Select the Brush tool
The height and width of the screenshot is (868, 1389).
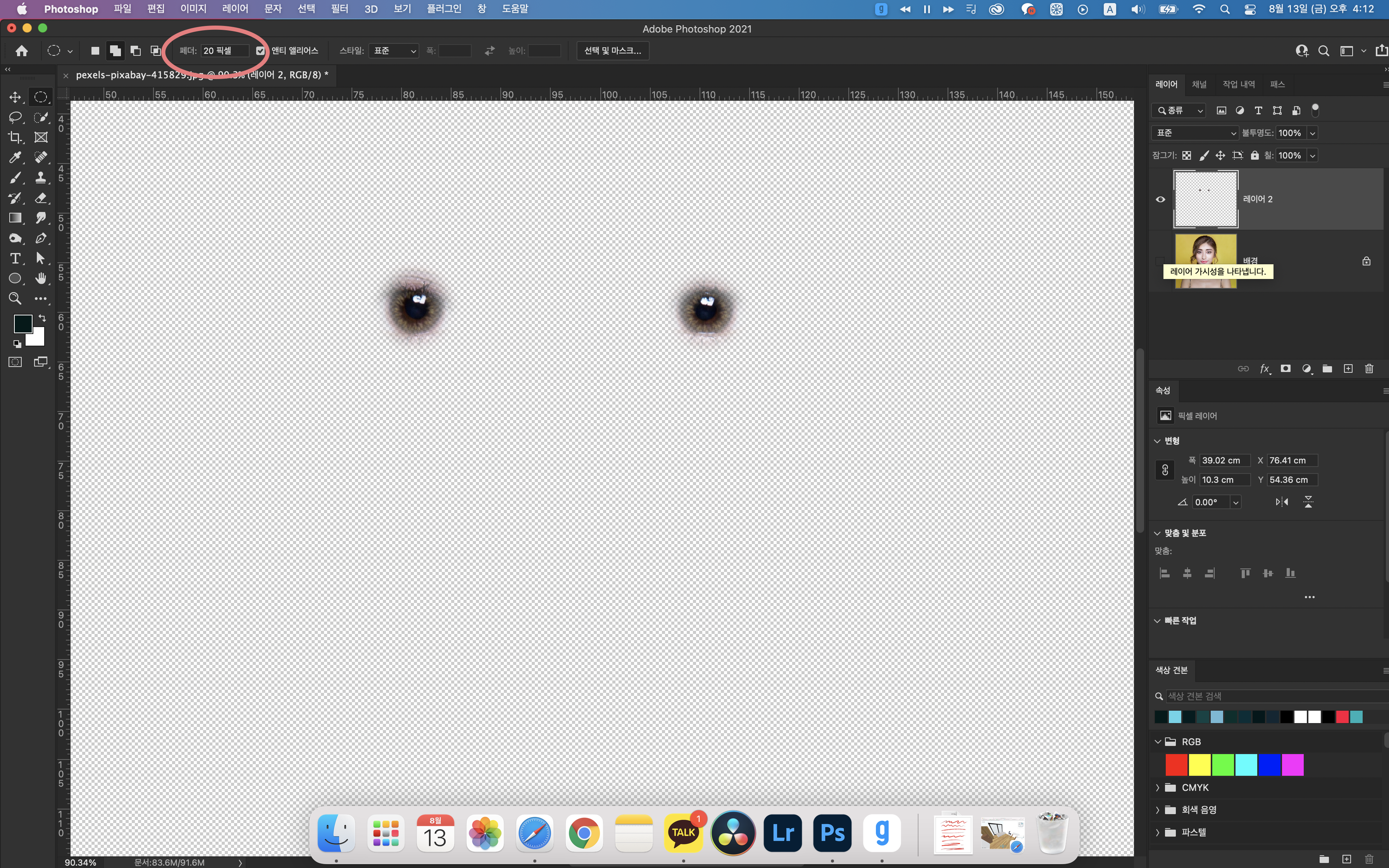click(x=15, y=177)
